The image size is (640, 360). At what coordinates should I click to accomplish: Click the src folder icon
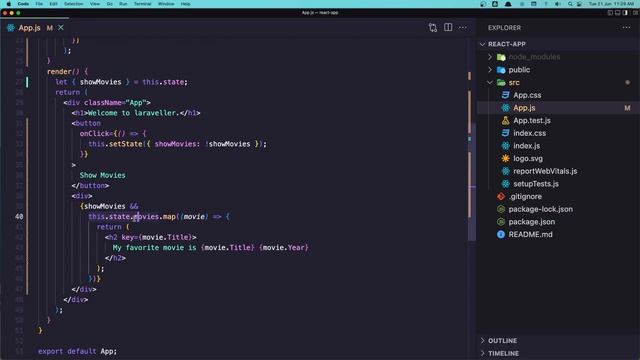click(x=501, y=82)
